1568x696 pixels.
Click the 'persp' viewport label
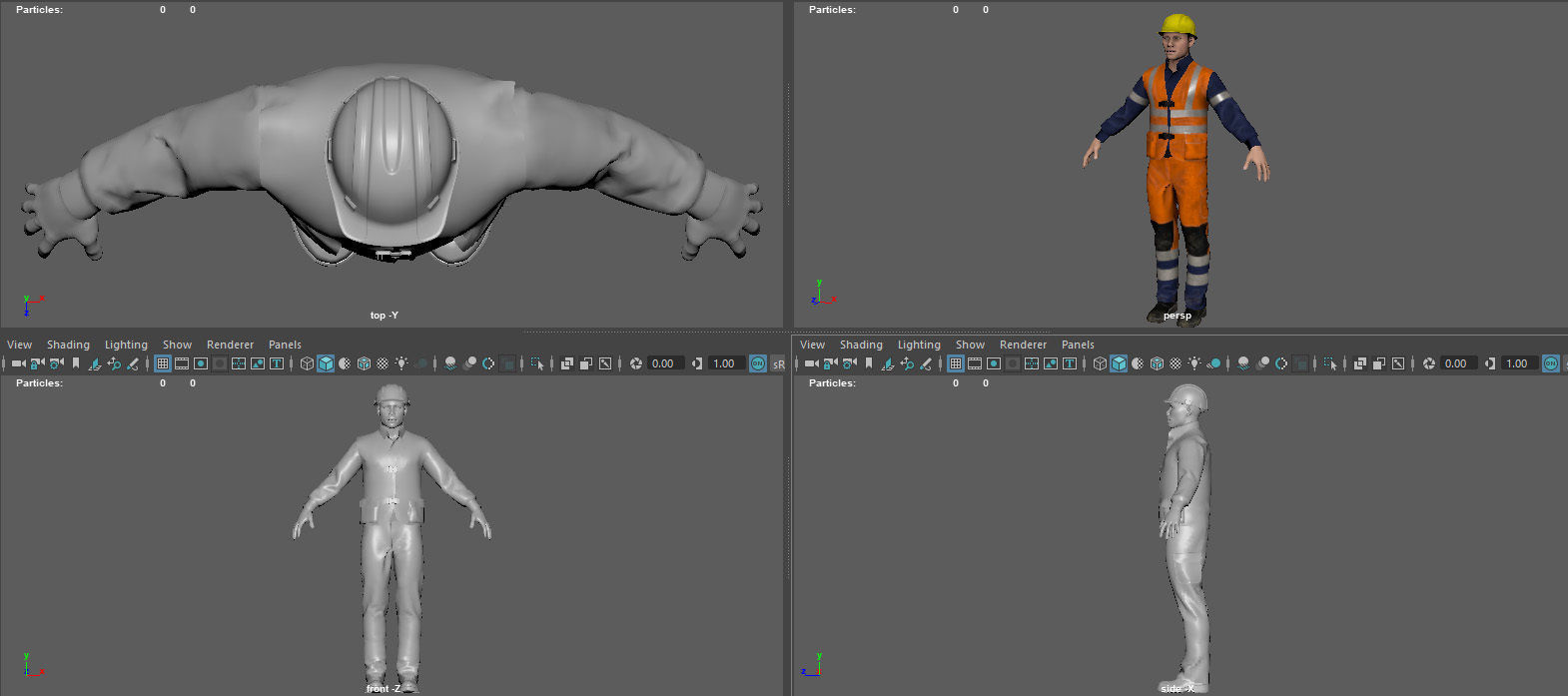1177,316
